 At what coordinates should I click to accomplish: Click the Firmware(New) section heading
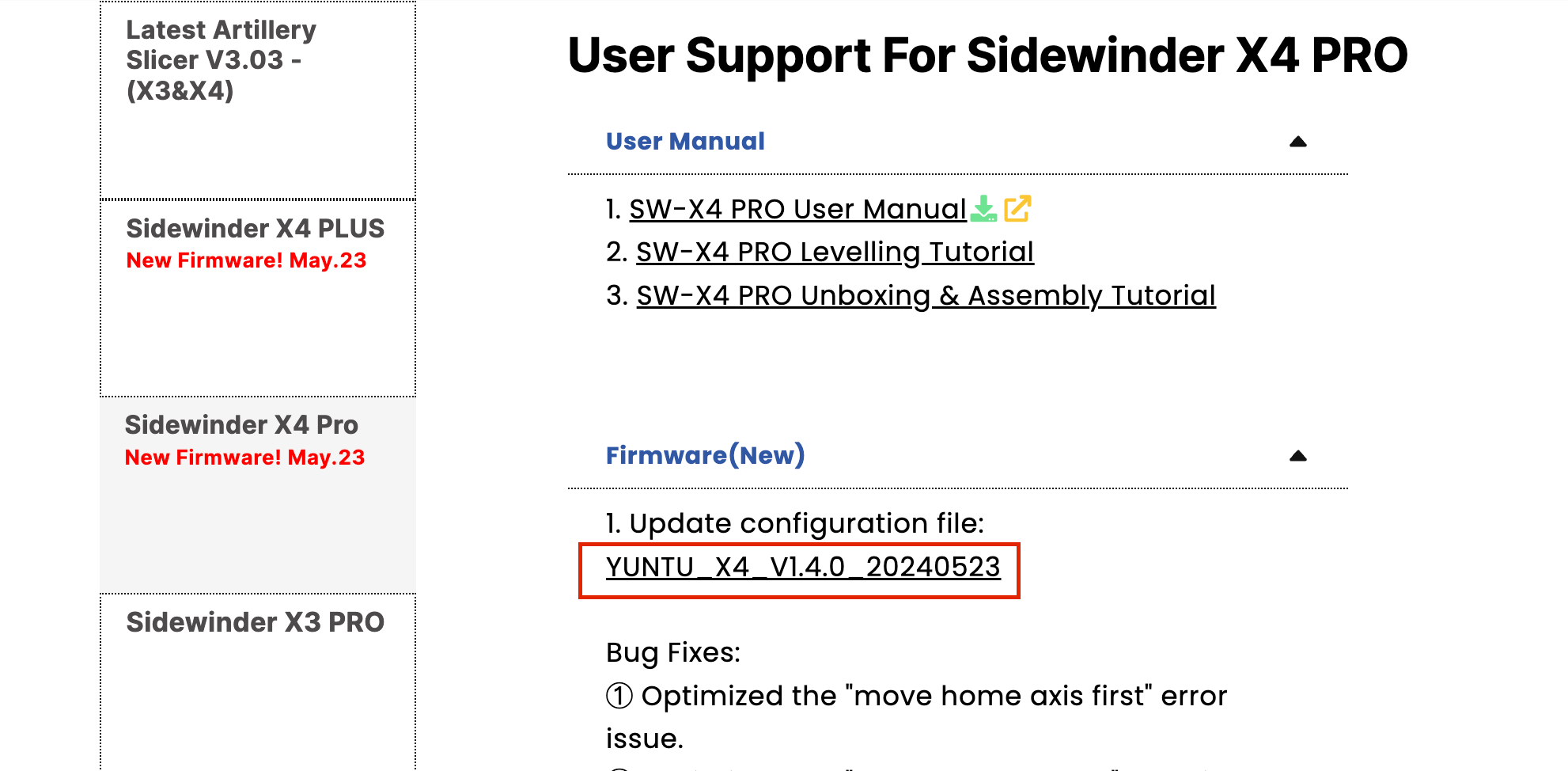point(705,456)
